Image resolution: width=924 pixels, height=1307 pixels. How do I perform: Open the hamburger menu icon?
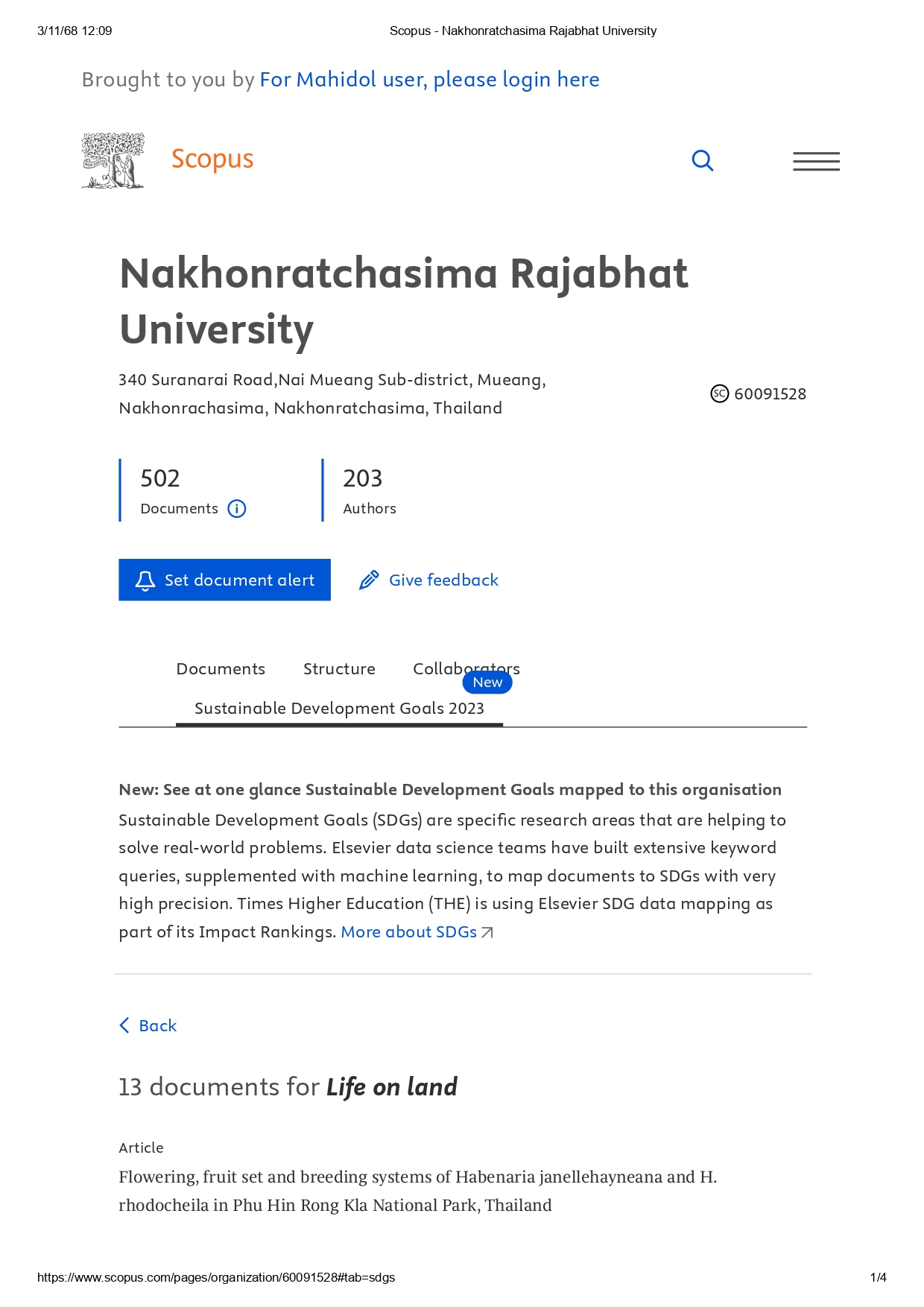click(816, 161)
